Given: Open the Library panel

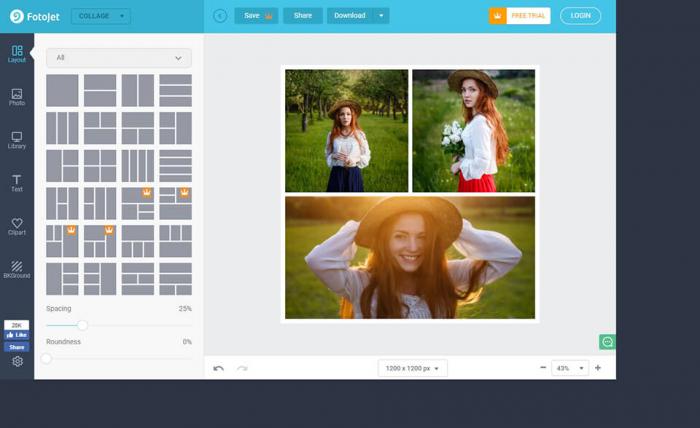Looking at the screenshot, I should (x=17, y=140).
